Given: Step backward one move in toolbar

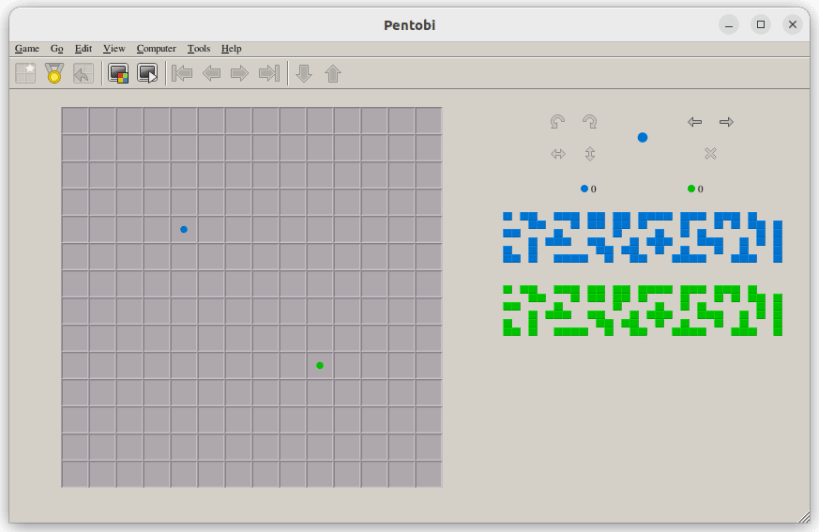Looking at the screenshot, I should coord(211,73).
